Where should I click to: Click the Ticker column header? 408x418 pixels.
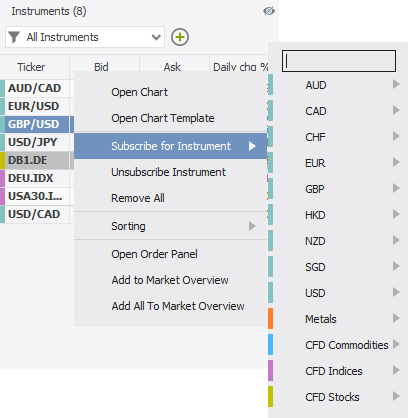(31, 67)
